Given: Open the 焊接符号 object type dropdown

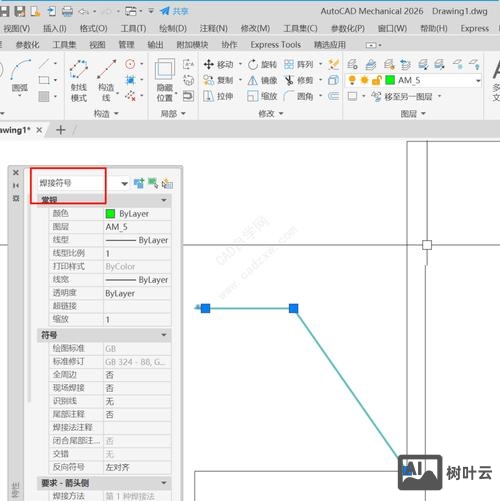Looking at the screenshot, I should (124, 183).
